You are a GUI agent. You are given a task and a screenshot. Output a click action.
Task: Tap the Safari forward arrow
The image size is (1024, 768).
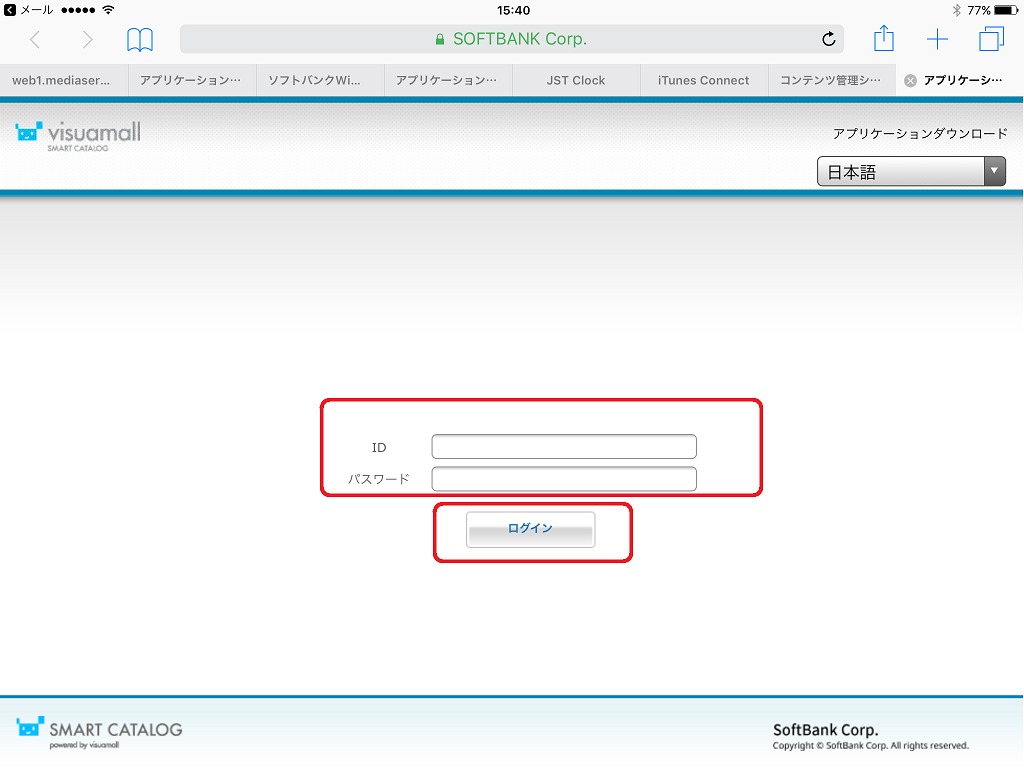tap(87, 40)
